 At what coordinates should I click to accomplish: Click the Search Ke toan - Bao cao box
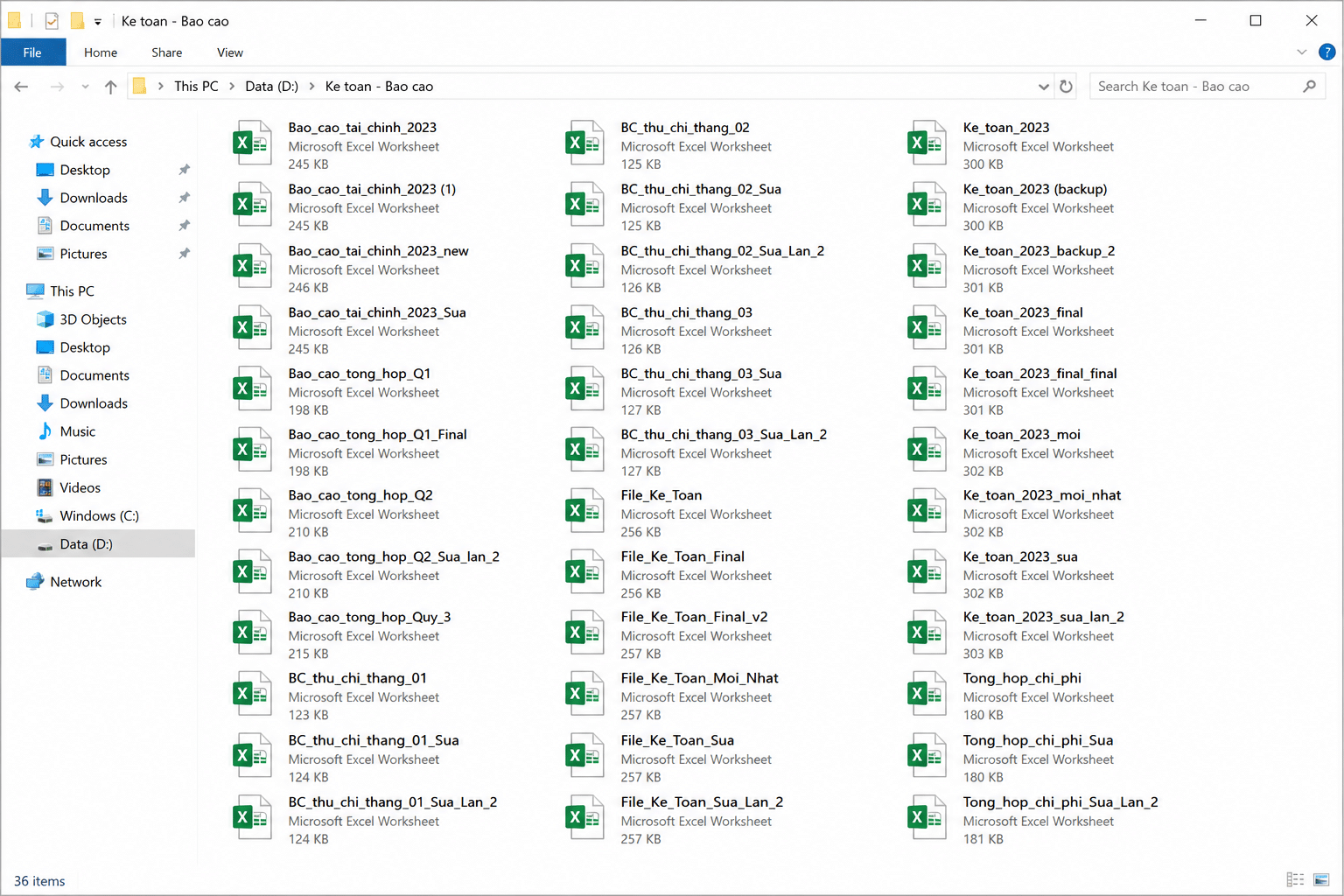tap(1207, 87)
